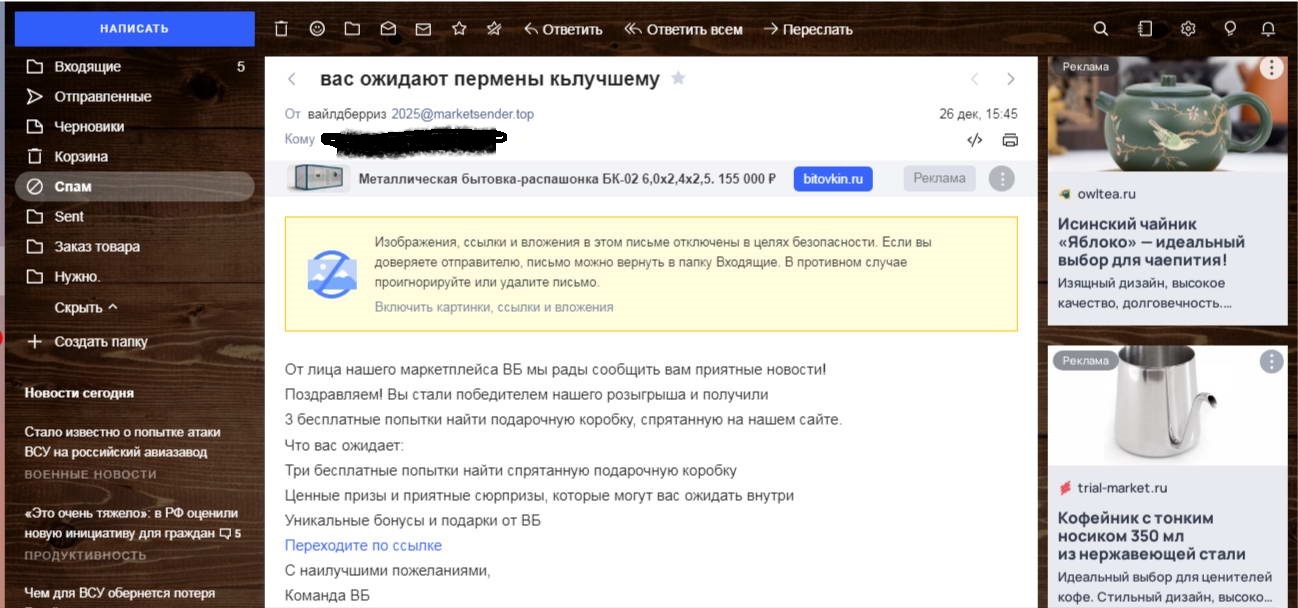The width and height of the screenshot is (1298, 608).
Task: View message source via code icon
Action: 975,140
